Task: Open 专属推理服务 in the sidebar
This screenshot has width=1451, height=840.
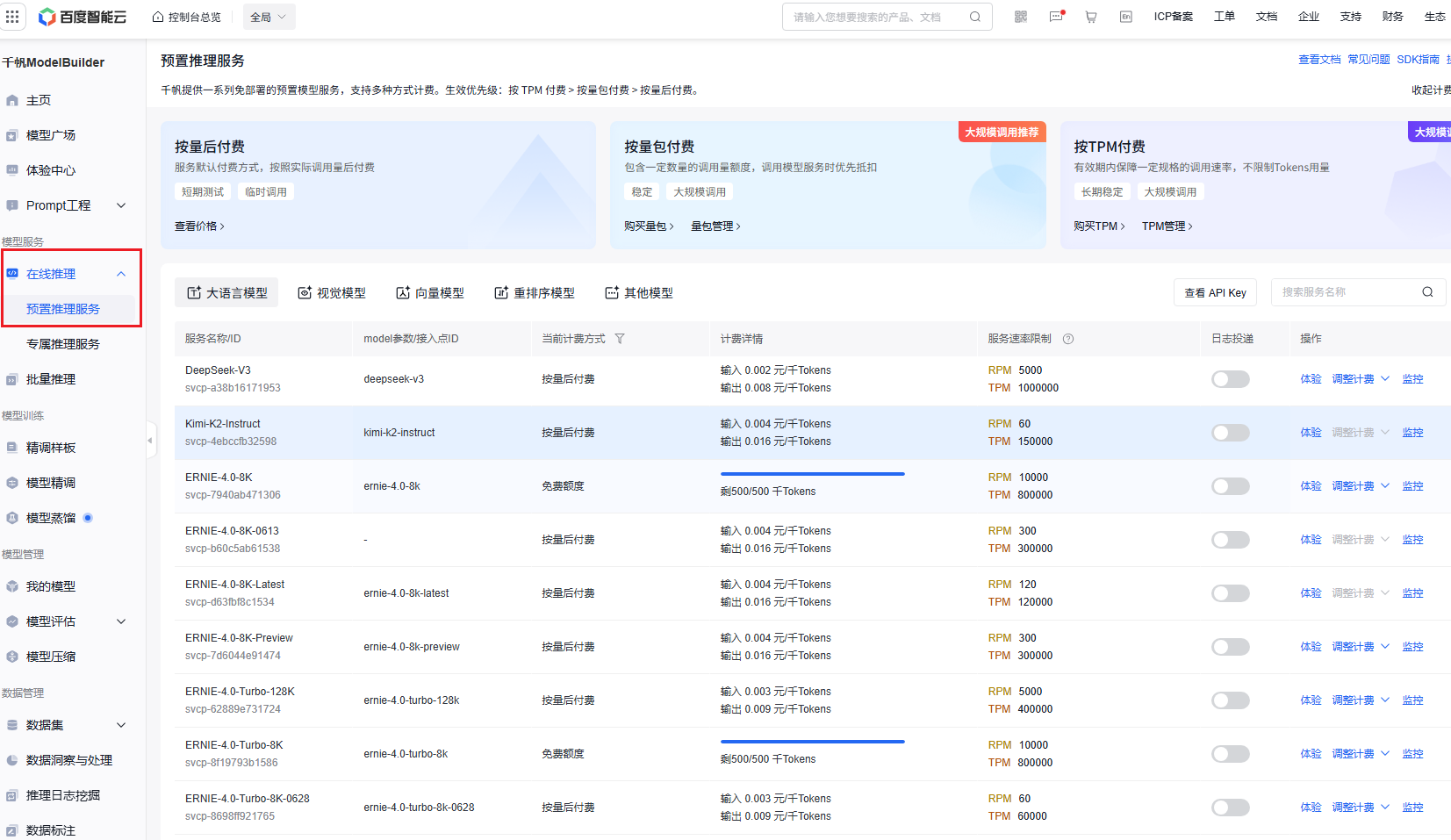Action: 63,344
